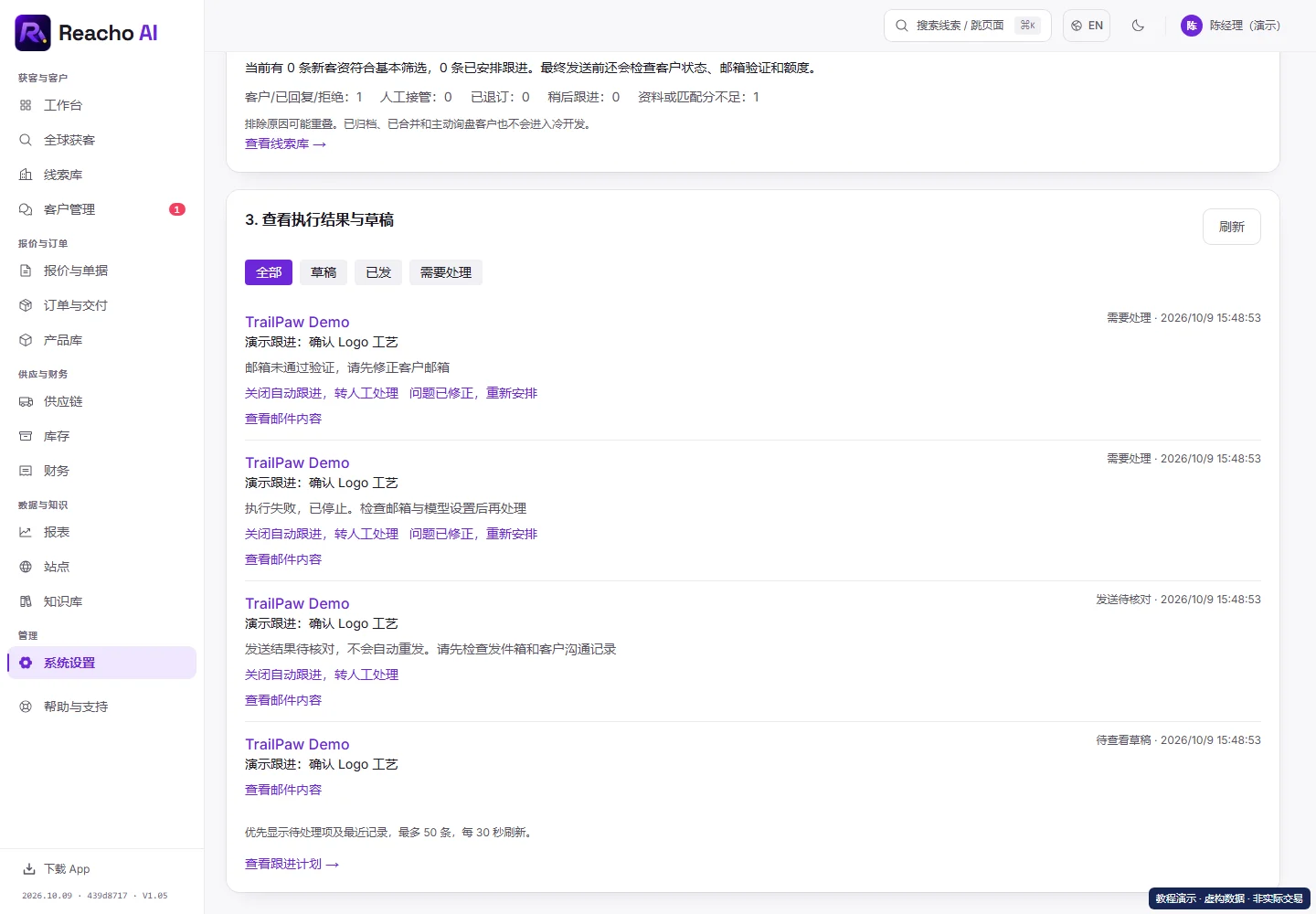Viewport: 1316px width, 914px height.
Task: Click the 刷新 button
Action: pos(1231,227)
